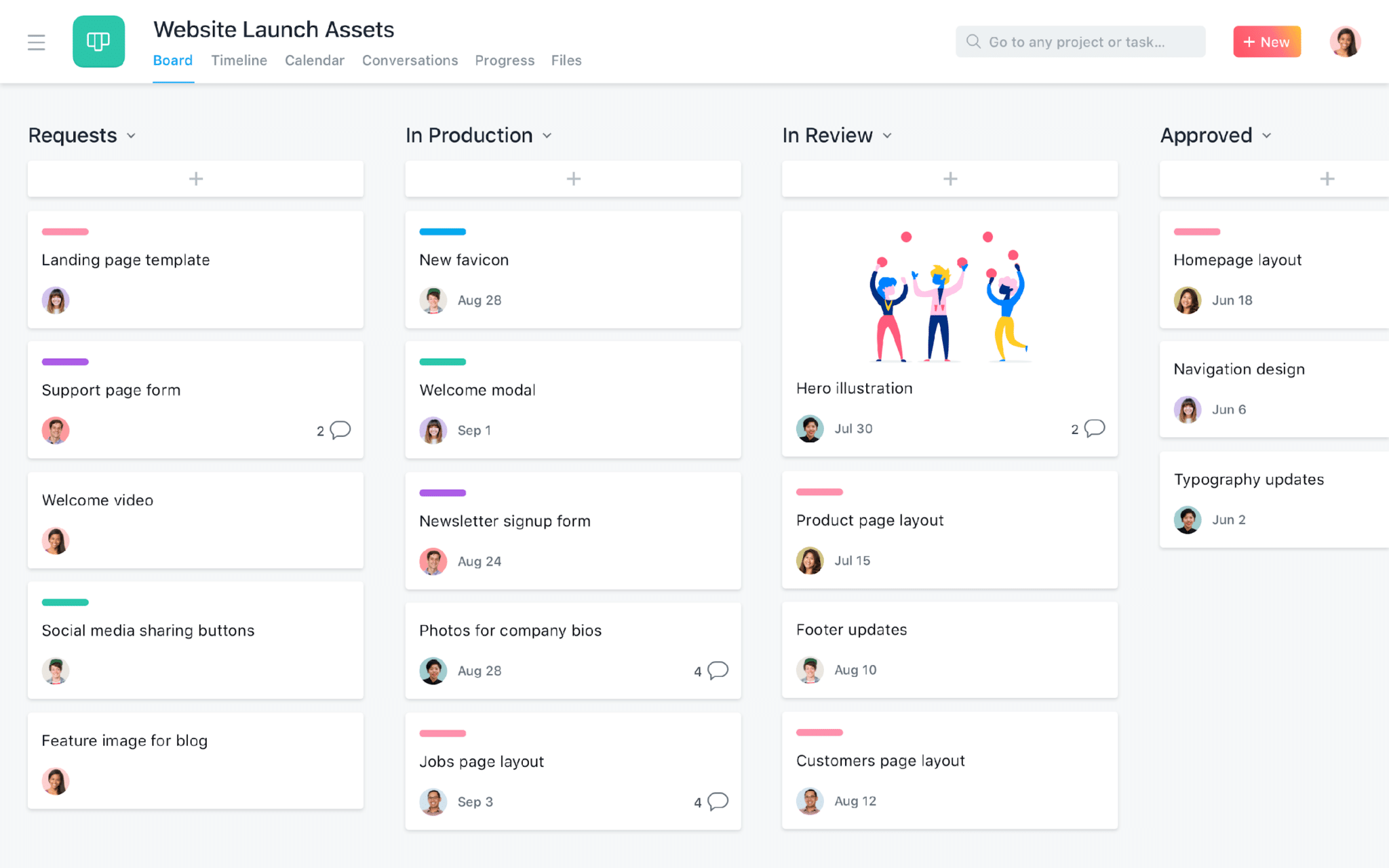Select the Timeline tab

tap(239, 60)
